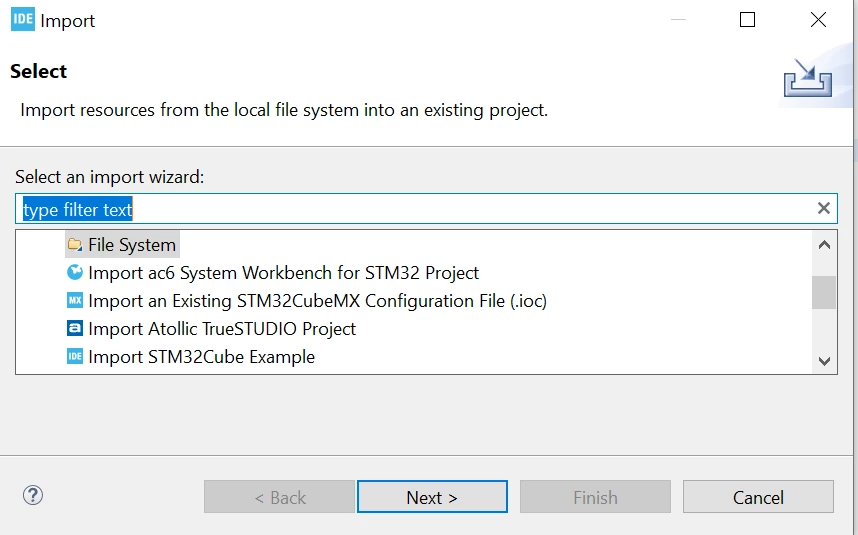Clear the filter text with X icon
The width and height of the screenshot is (858, 535).
tap(824, 208)
